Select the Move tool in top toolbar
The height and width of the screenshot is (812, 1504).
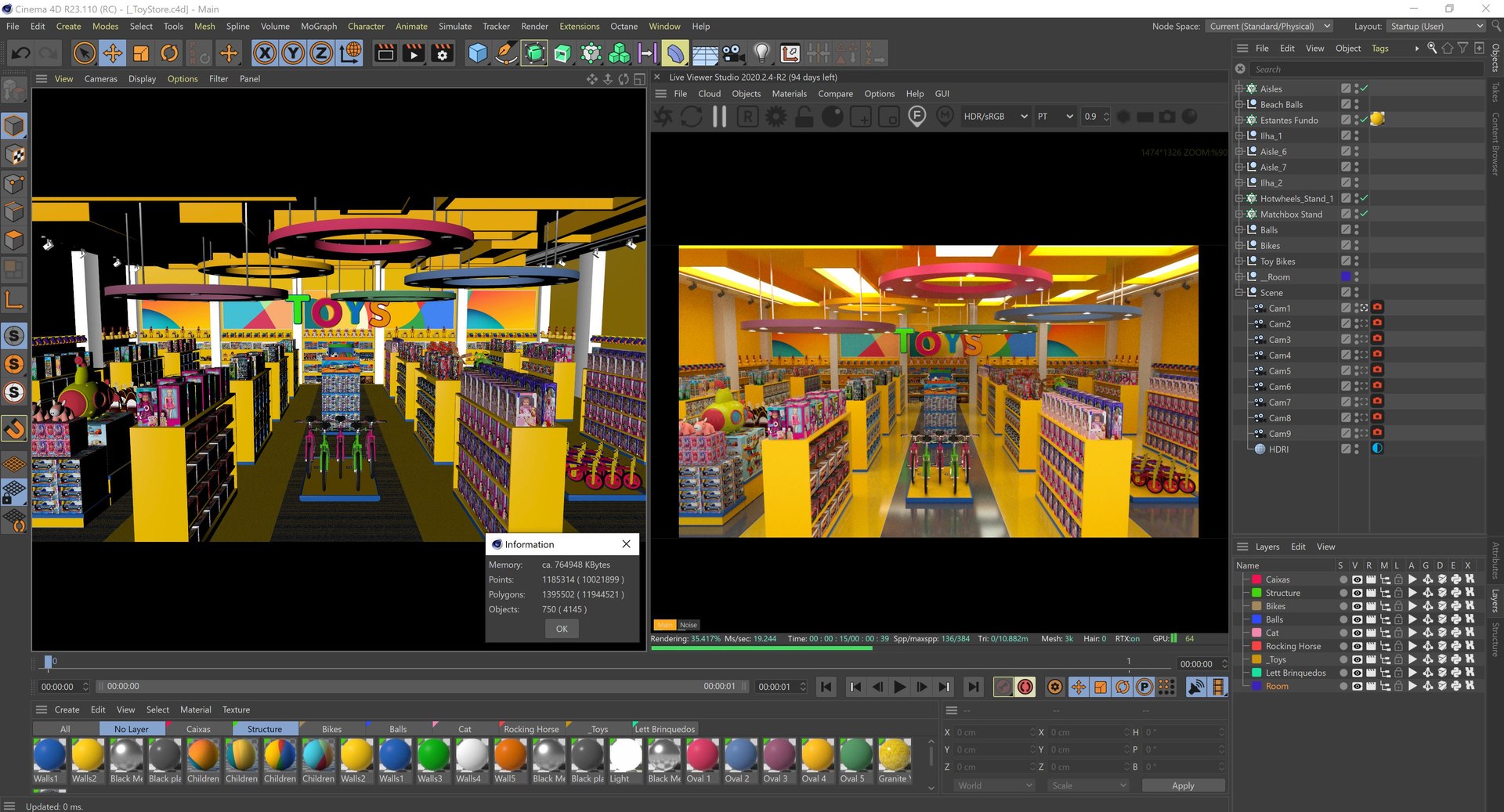click(113, 53)
